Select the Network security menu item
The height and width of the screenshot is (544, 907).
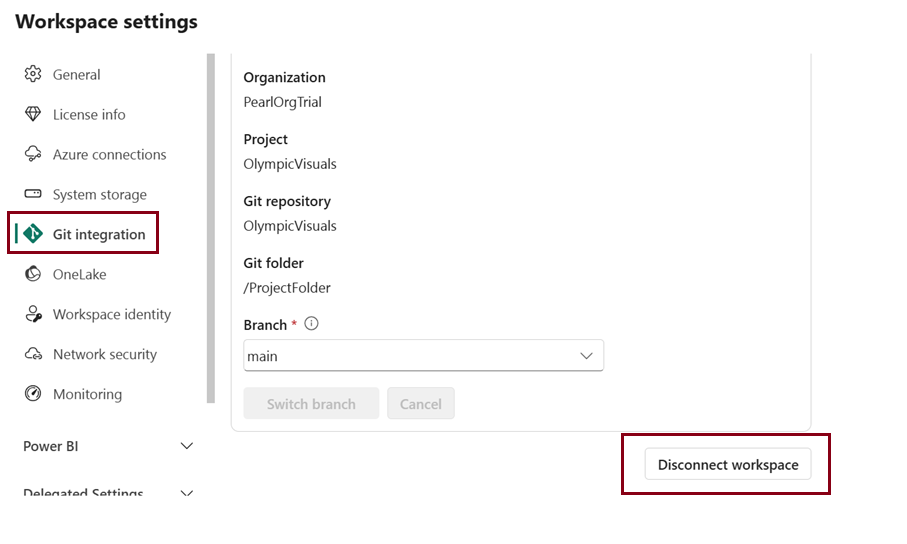coord(104,354)
